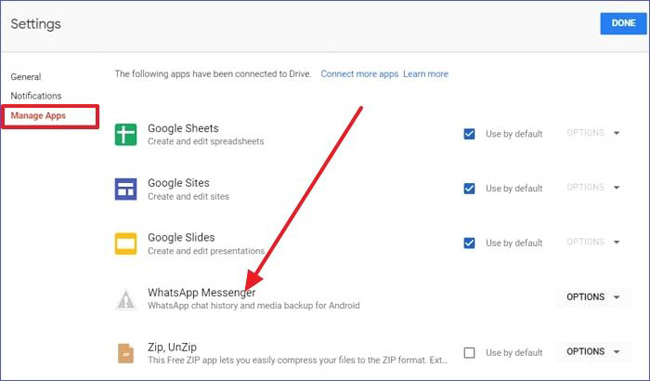Viewport: 650px width, 381px height.
Task: Select the Manage Apps tab
Action: 38,116
